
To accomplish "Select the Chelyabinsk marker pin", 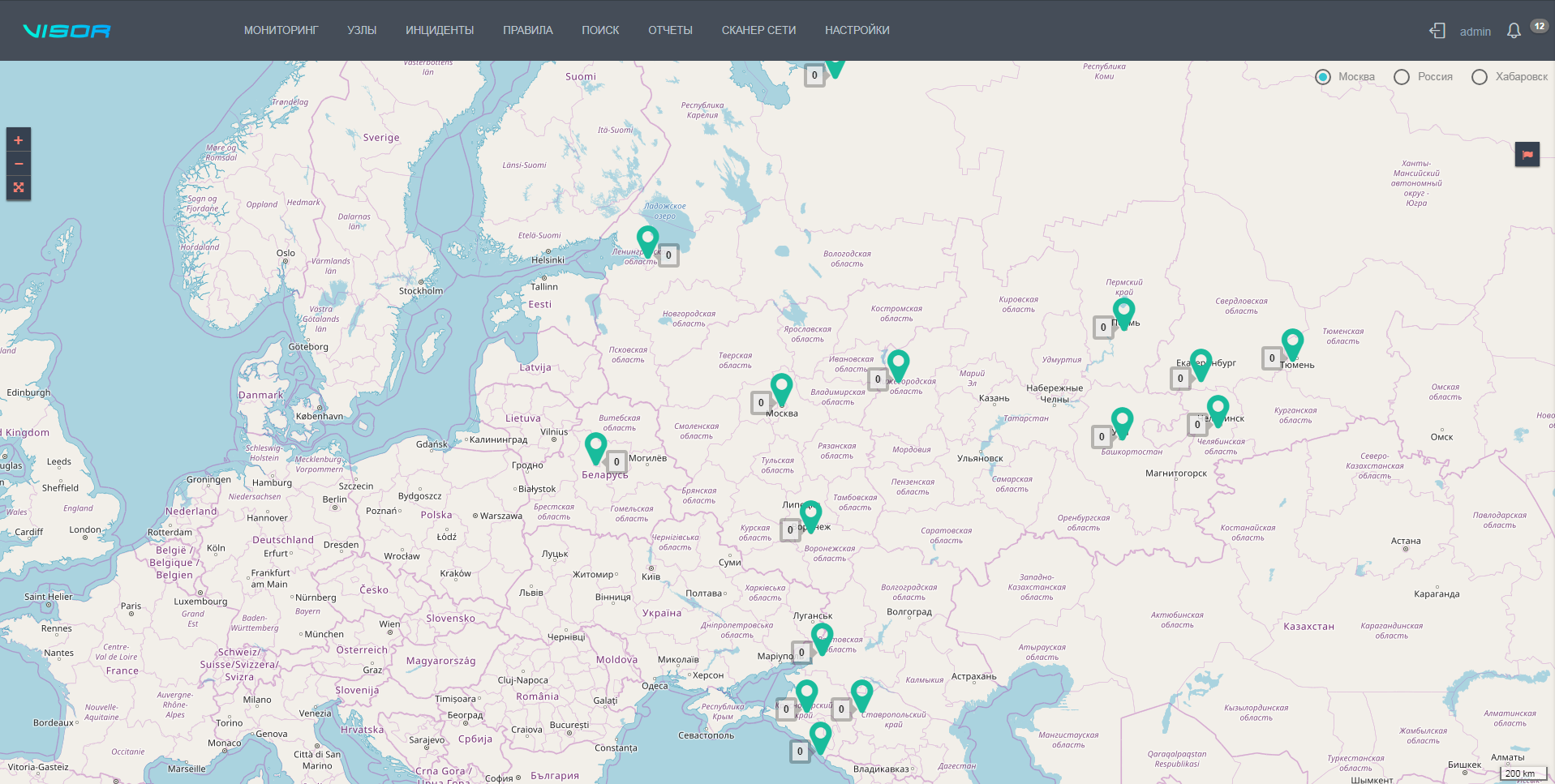I will point(1218,411).
